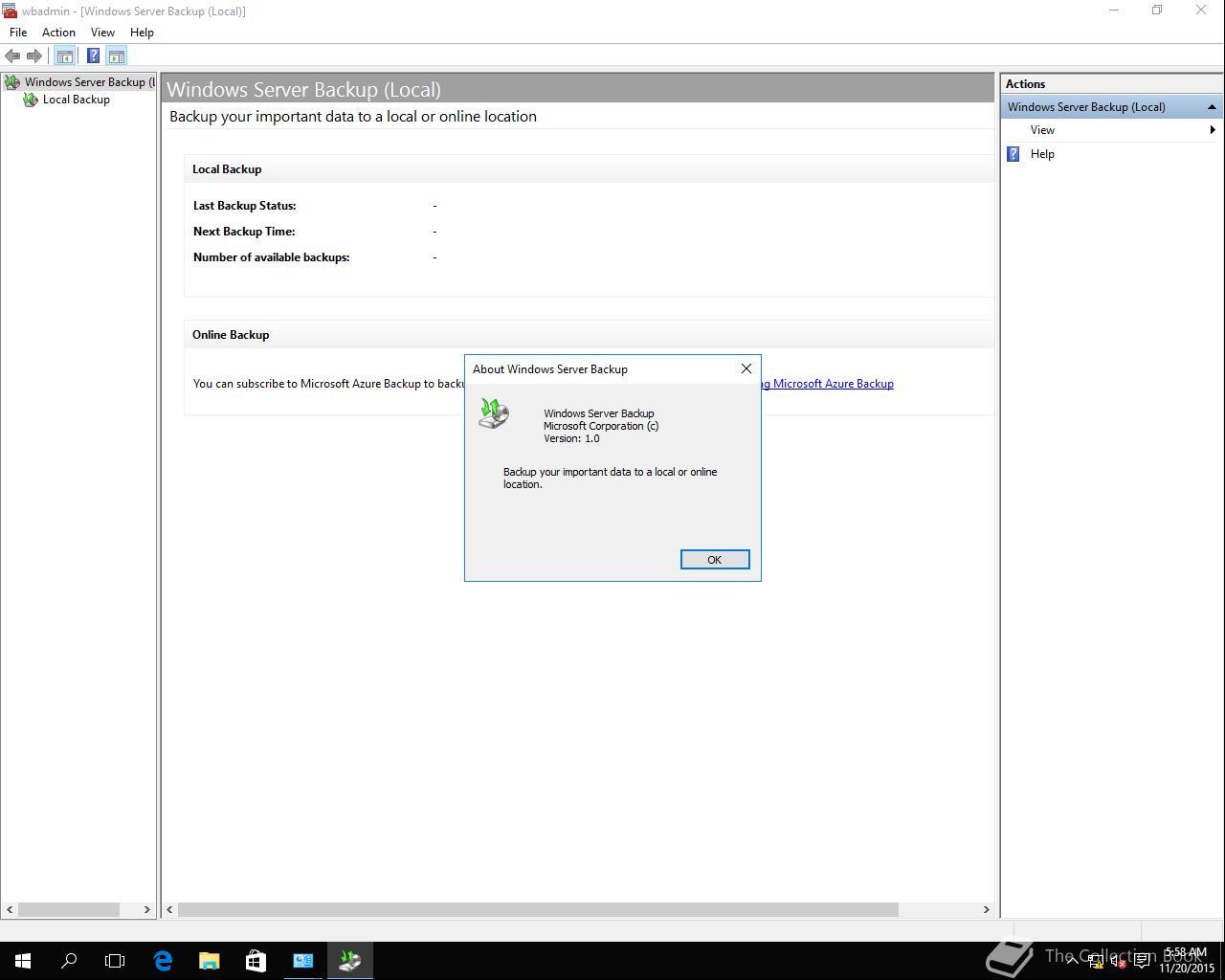Click the Windows Server Backup (Local) heading banner
The image size is (1225, 980).
point(578,90)
